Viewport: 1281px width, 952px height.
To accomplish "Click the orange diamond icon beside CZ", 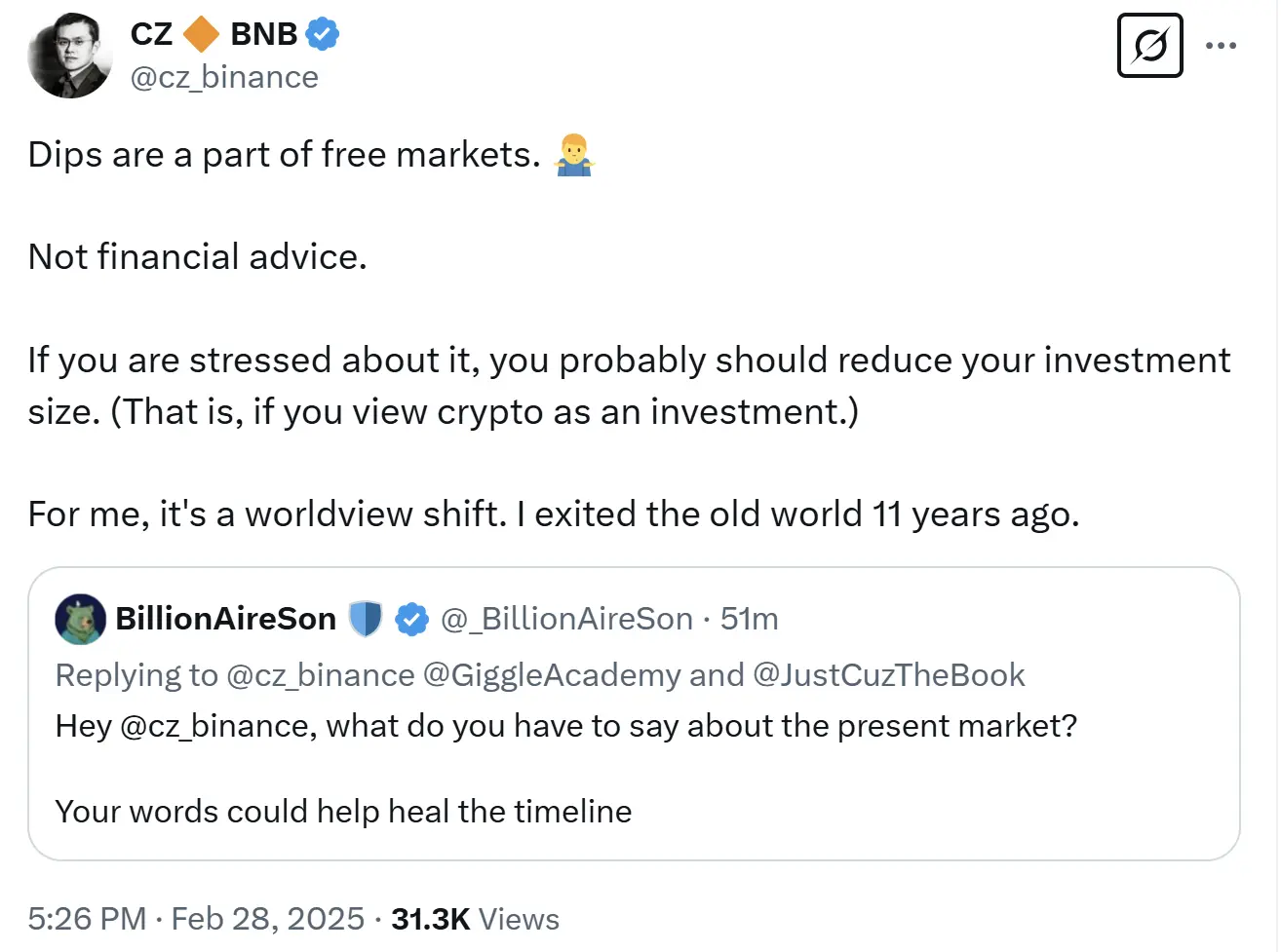I will pos(202,34).
